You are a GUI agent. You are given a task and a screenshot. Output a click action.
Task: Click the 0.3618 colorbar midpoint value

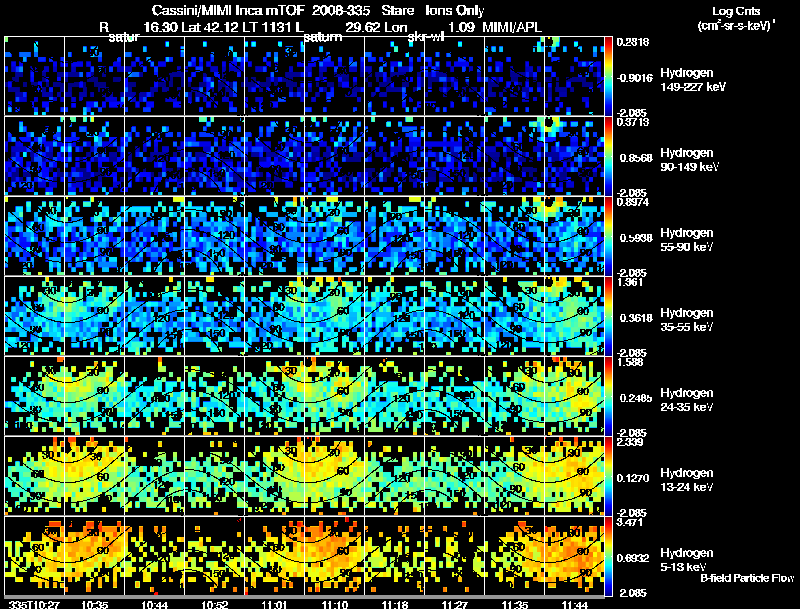(636, 318)
